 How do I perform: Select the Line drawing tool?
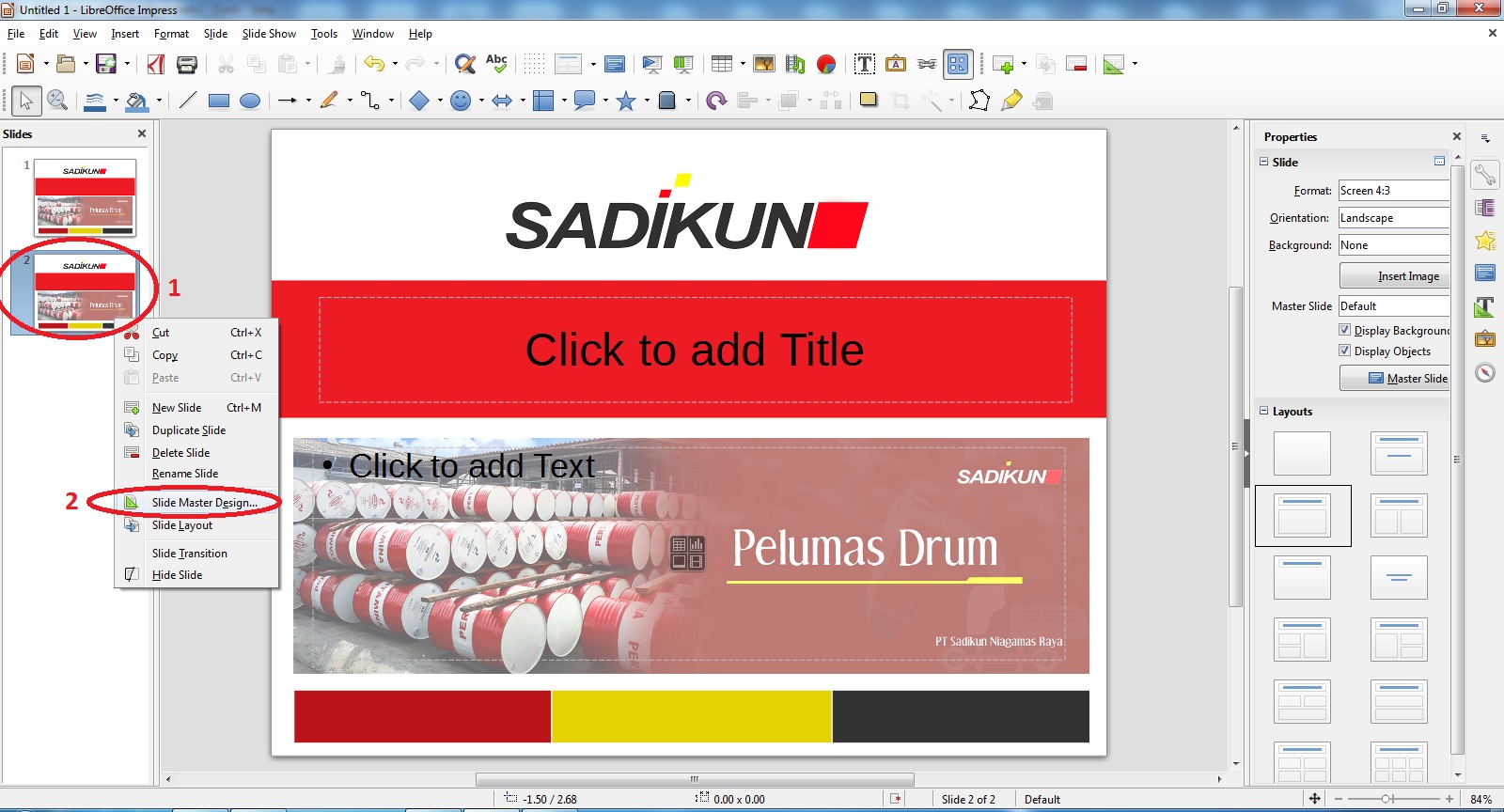point(188,101)
